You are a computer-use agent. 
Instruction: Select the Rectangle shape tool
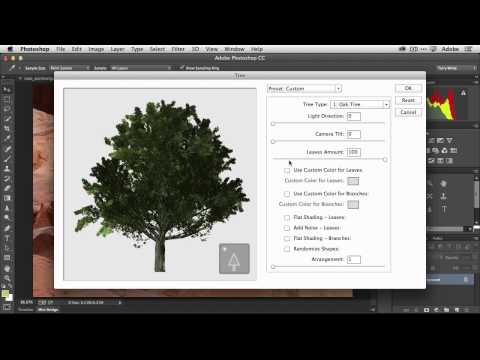(x=7, y=258)
